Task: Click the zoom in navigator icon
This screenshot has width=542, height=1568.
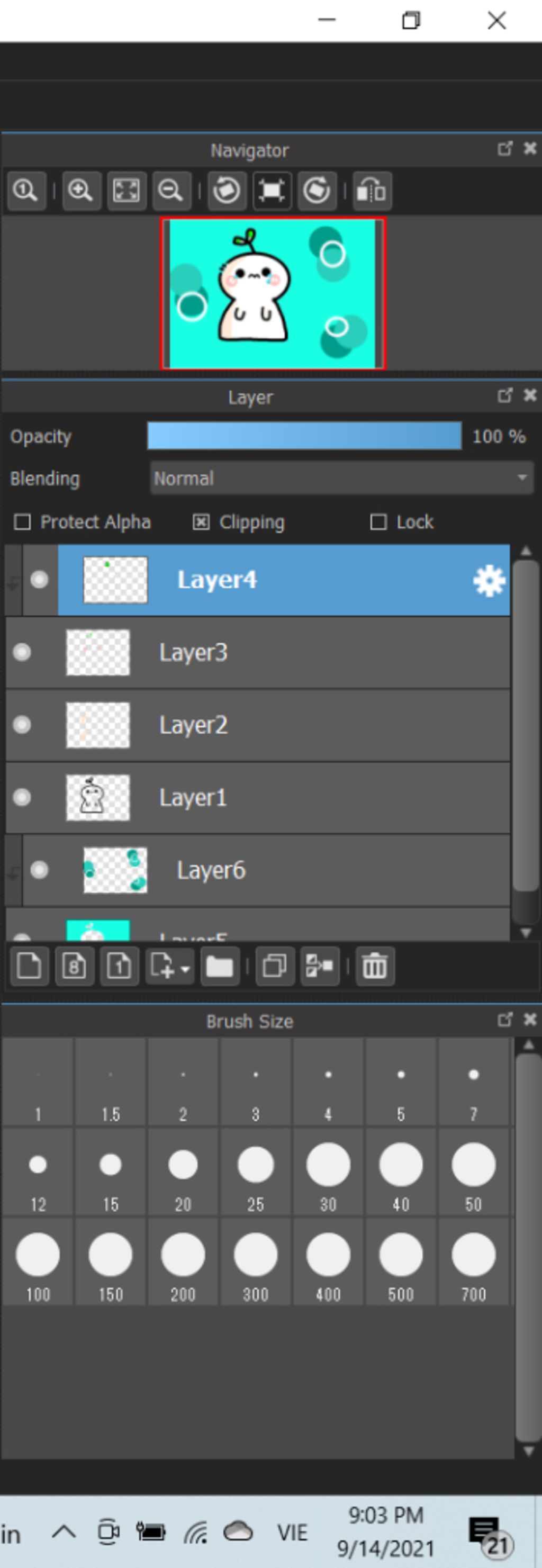Action: tap(81, 191)
